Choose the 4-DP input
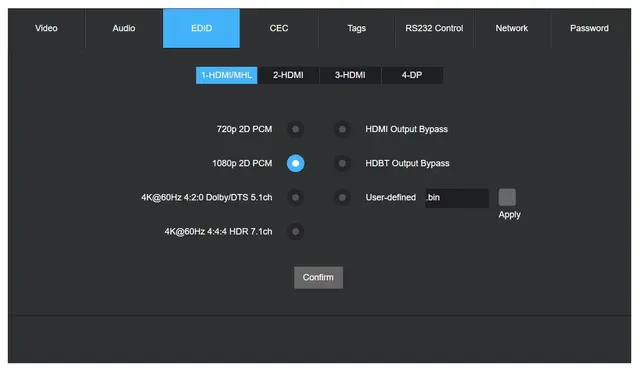The width and height of the screenshot is (640, 371). tap(412, 75)
